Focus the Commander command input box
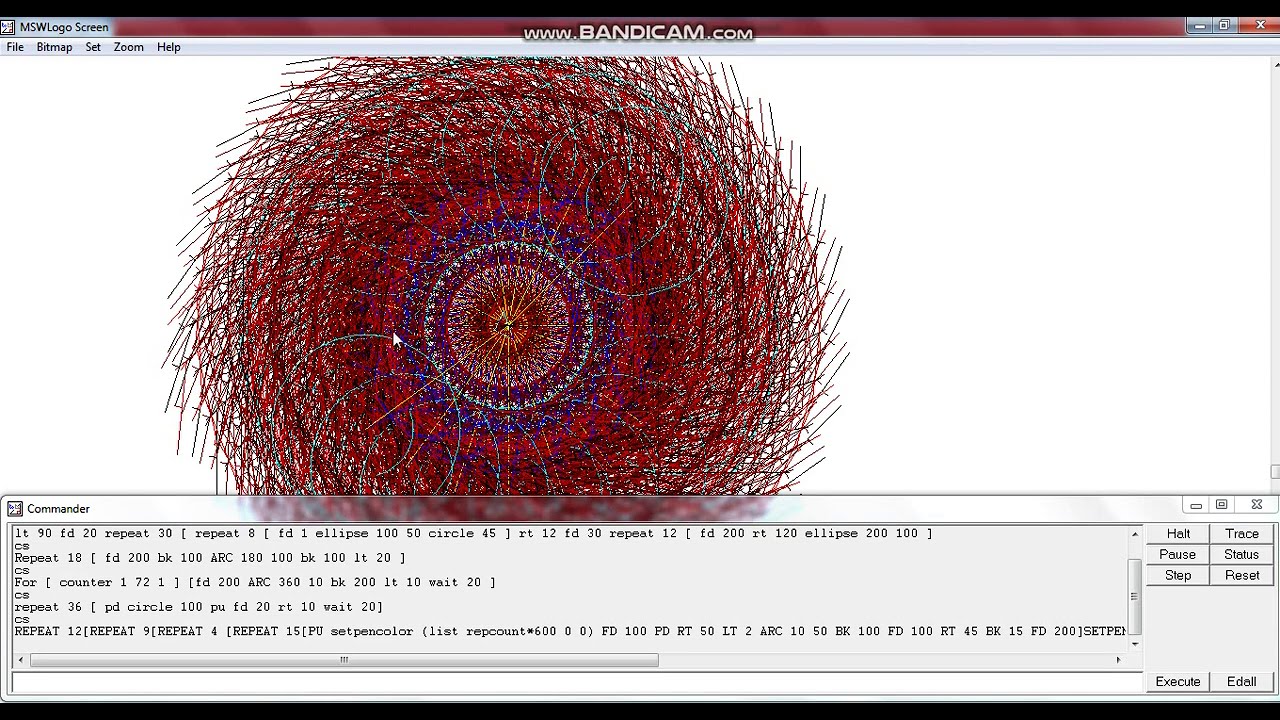Screen dimensions: 1280x720 point(576,683)
